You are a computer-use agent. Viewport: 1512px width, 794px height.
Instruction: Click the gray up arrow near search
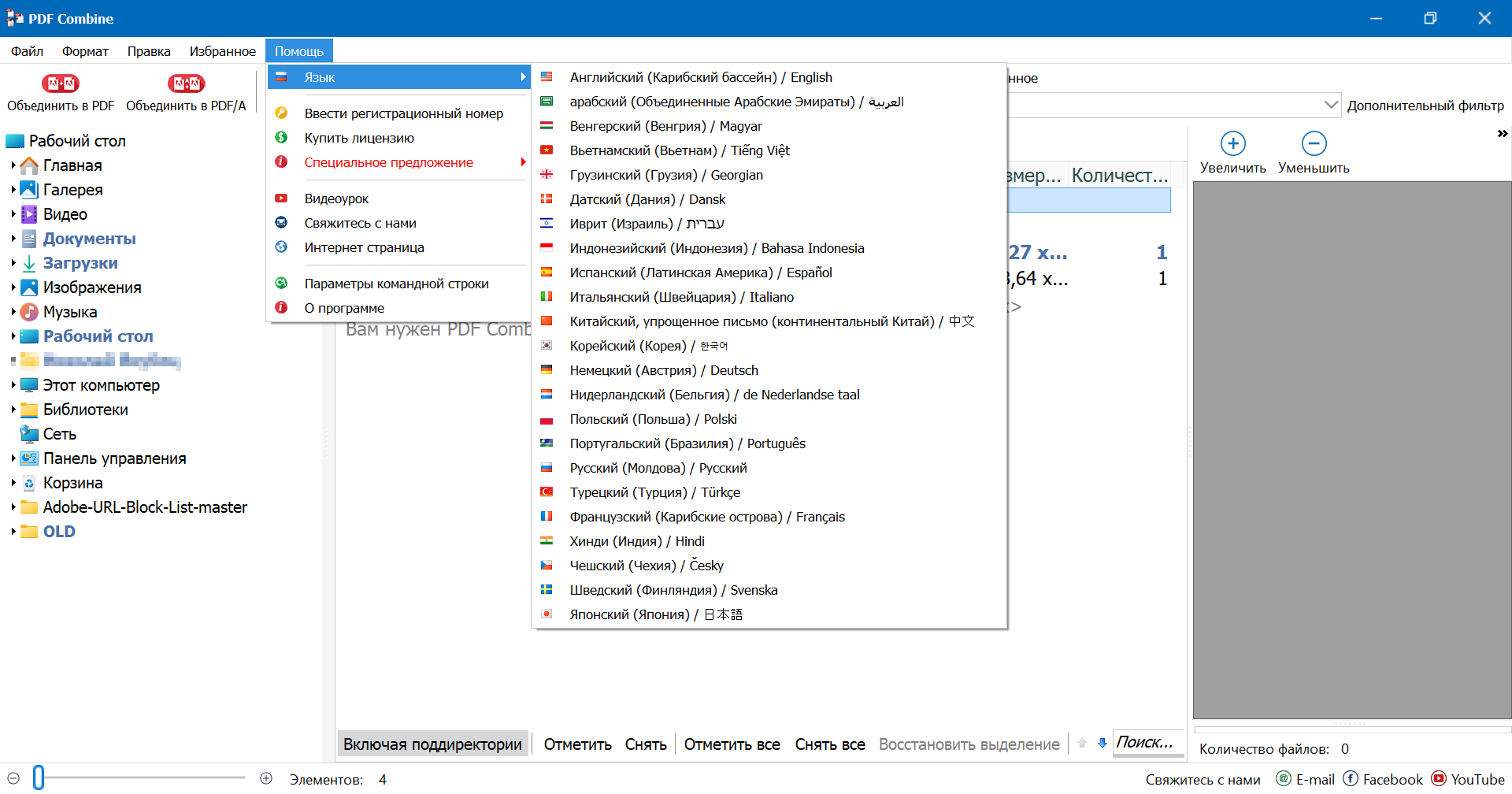(1082, 743)
